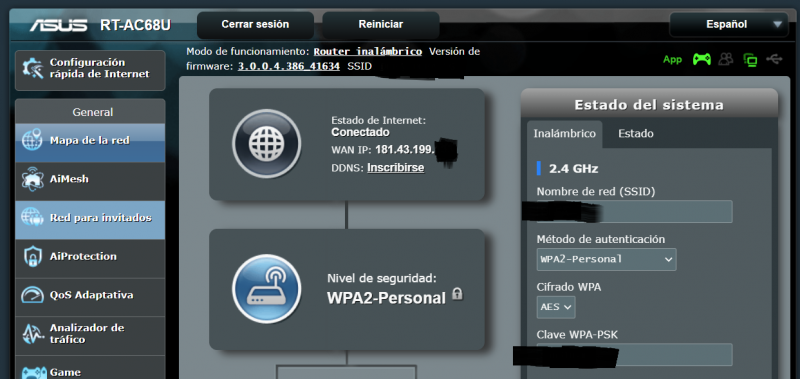
Task: Open Configuración rápida de Internet
Action: 90,70
